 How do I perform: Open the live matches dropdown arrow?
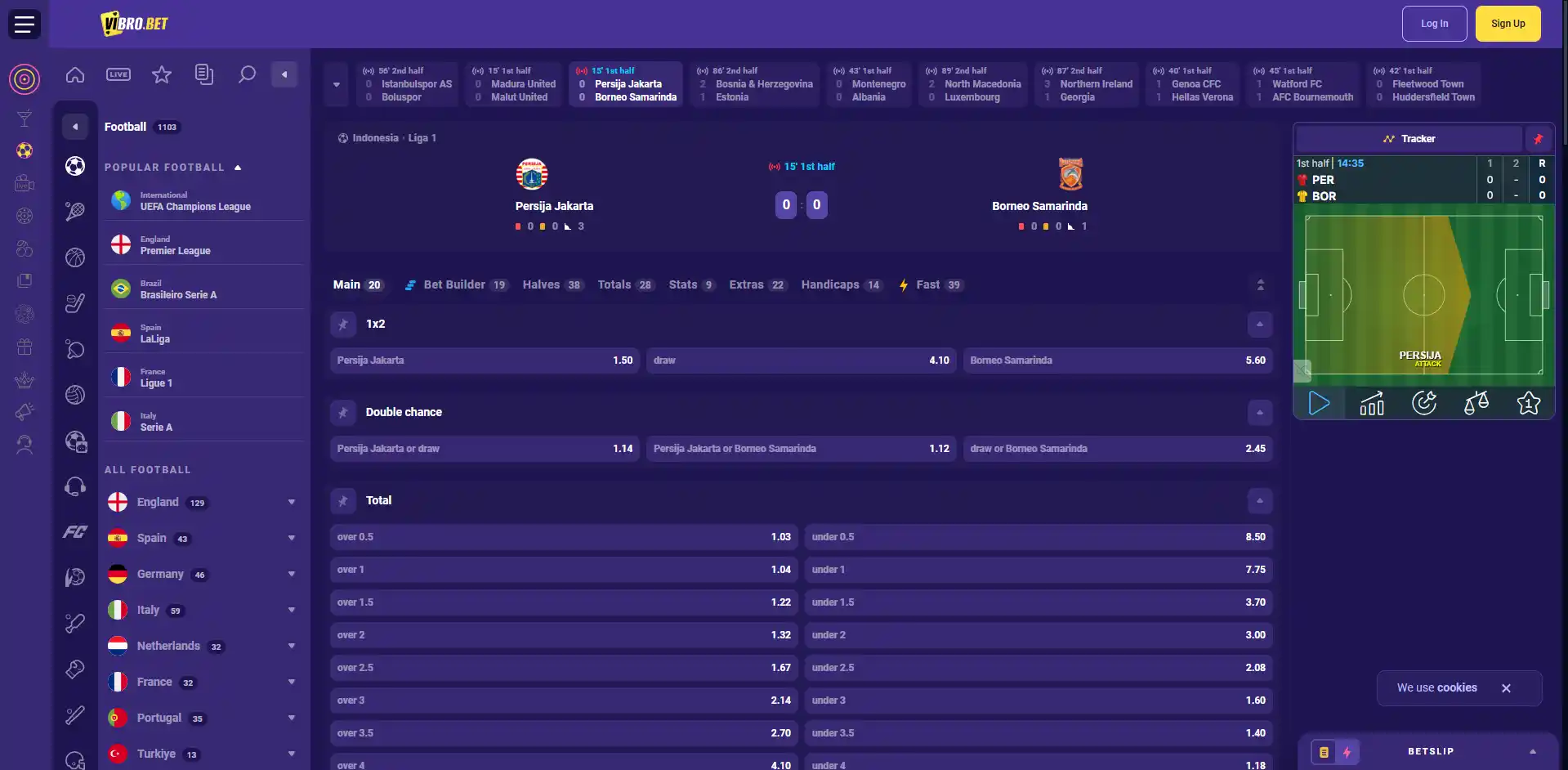coord(336,84)
